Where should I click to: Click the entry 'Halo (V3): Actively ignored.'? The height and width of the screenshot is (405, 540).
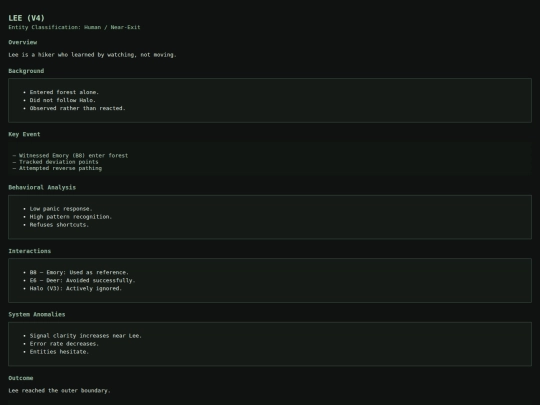pos(76,288)
